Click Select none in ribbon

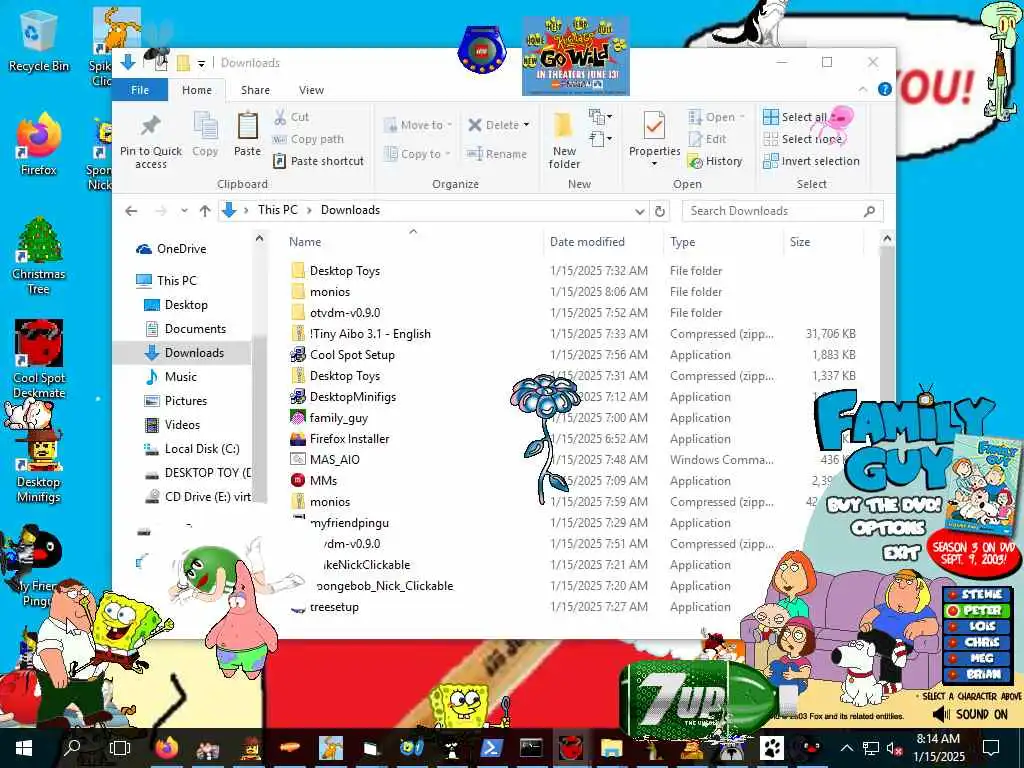(803, 138)
